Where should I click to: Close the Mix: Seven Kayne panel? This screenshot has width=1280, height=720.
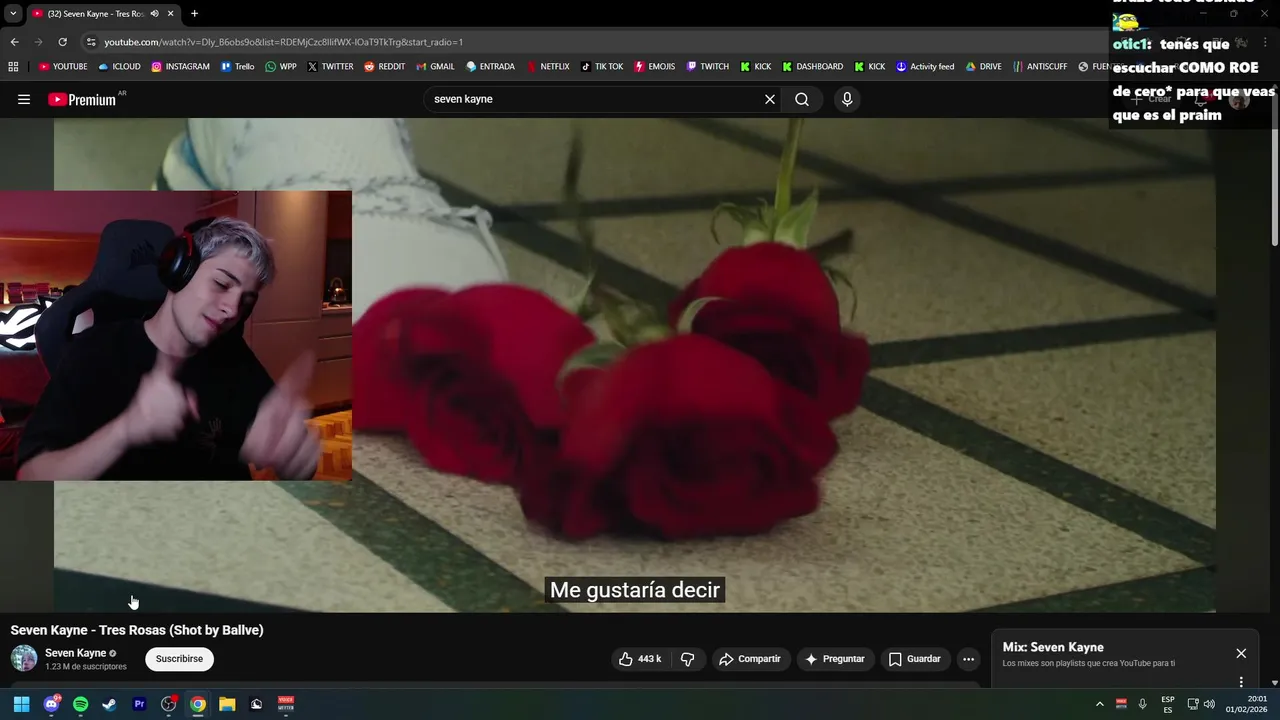tap(1241, 653)
